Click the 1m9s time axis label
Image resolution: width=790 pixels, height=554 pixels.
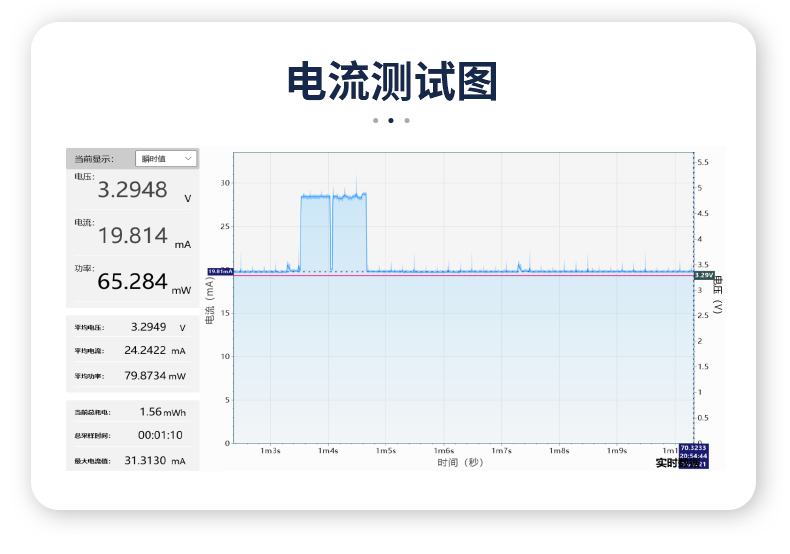[617, 451]
